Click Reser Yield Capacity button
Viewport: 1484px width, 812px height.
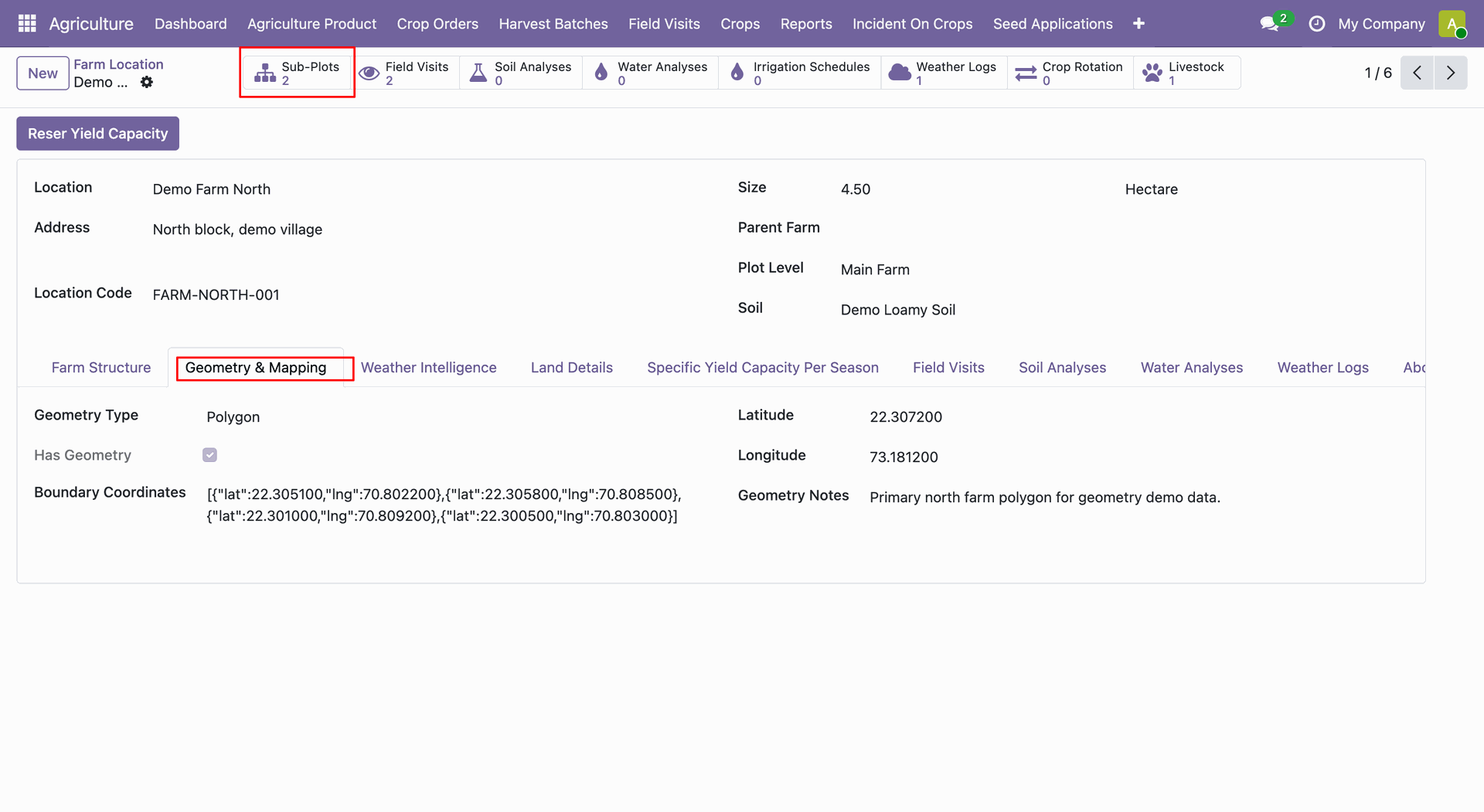pos(98,134)
